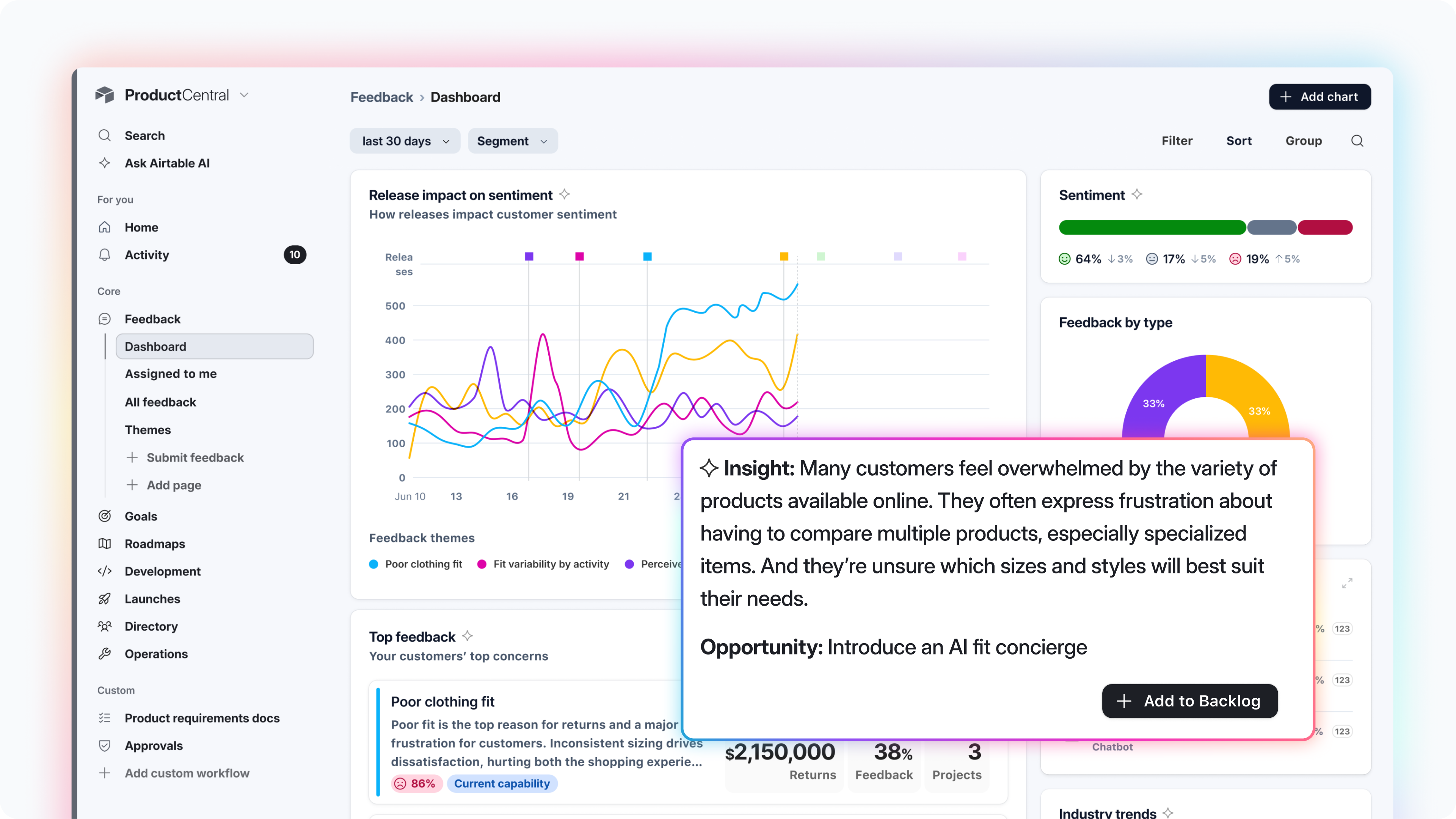Click the Goals target icon

[x=105, y=516]
